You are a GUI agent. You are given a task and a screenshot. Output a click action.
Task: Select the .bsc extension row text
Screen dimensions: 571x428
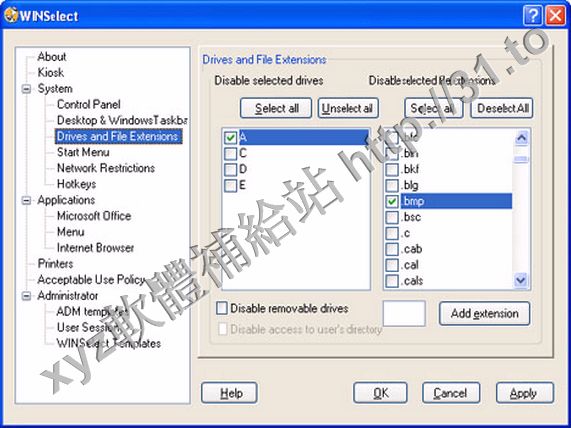point(412,217)
